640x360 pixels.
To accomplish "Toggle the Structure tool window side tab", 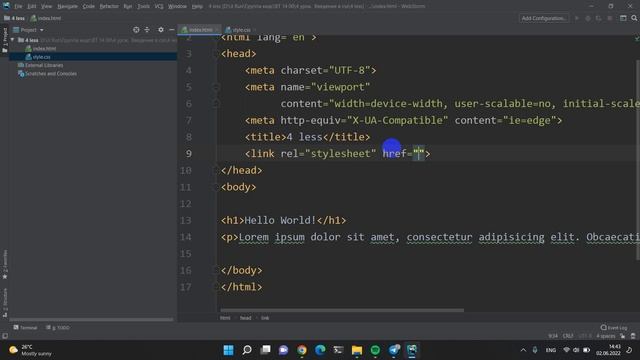I will 4,303.
